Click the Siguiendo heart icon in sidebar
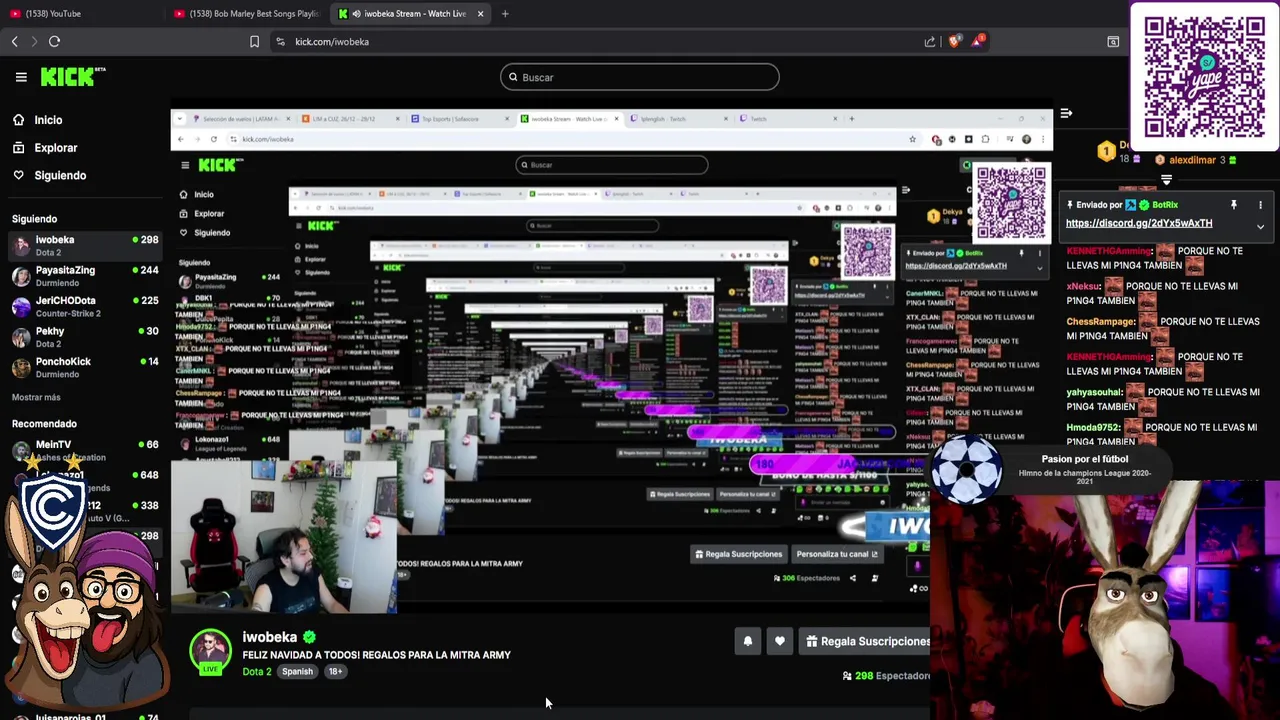Image resolution: width=1280 pixels, height=720 pixels. 18,175
